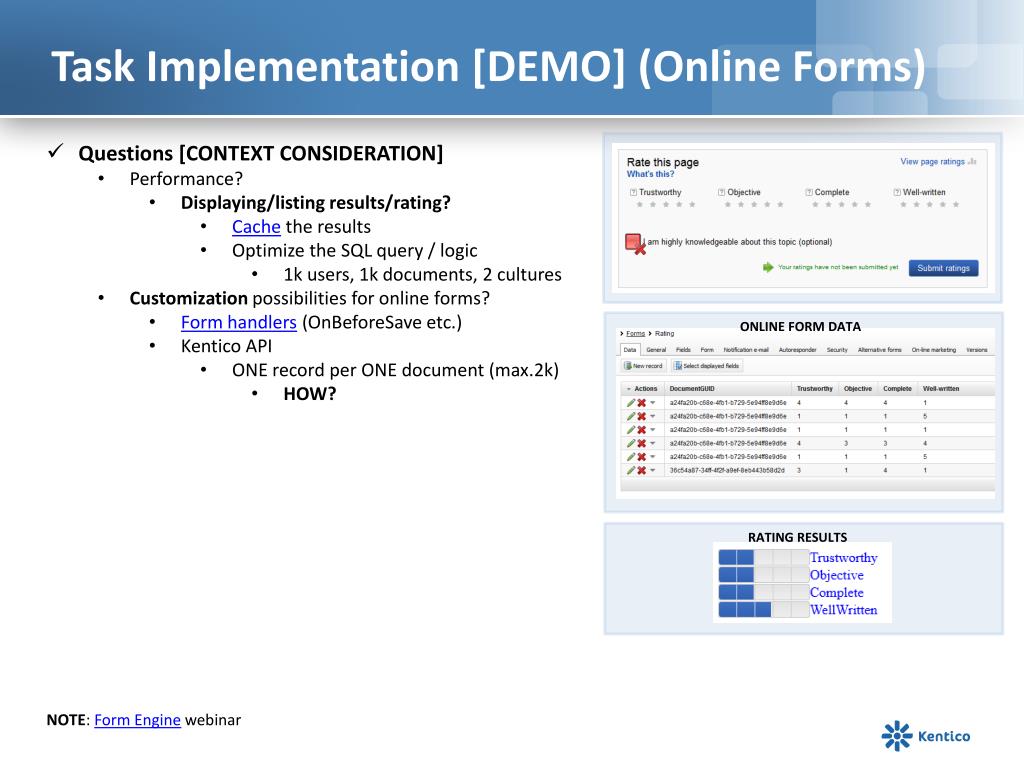Image resolution: width=1024 pixels, height=768 pixels.
Task: Expand actions menu for record rated 4, 4, 4, 1
Action: (x=652, y=403)
